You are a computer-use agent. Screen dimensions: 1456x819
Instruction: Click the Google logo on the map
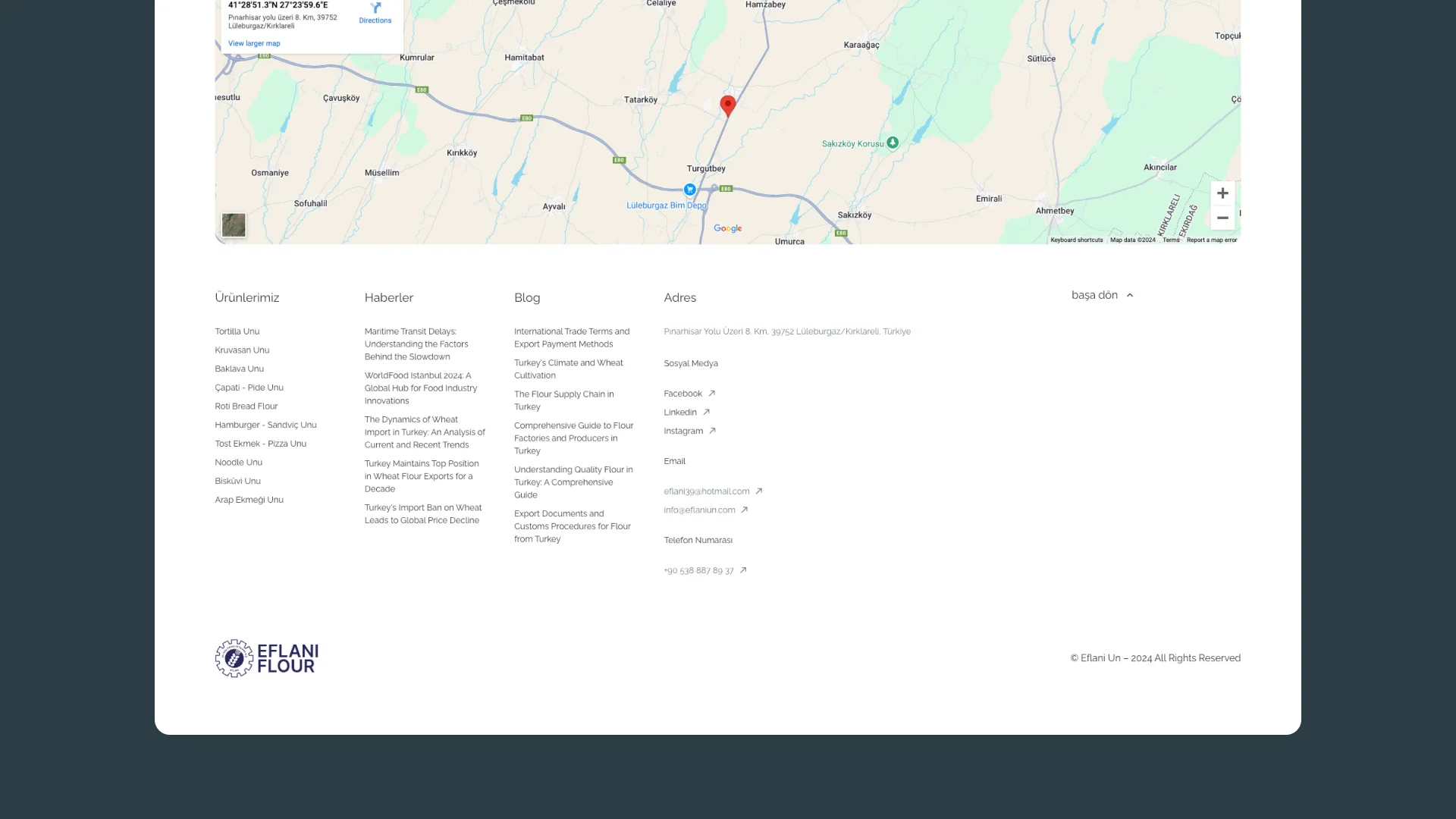[728, 228]
